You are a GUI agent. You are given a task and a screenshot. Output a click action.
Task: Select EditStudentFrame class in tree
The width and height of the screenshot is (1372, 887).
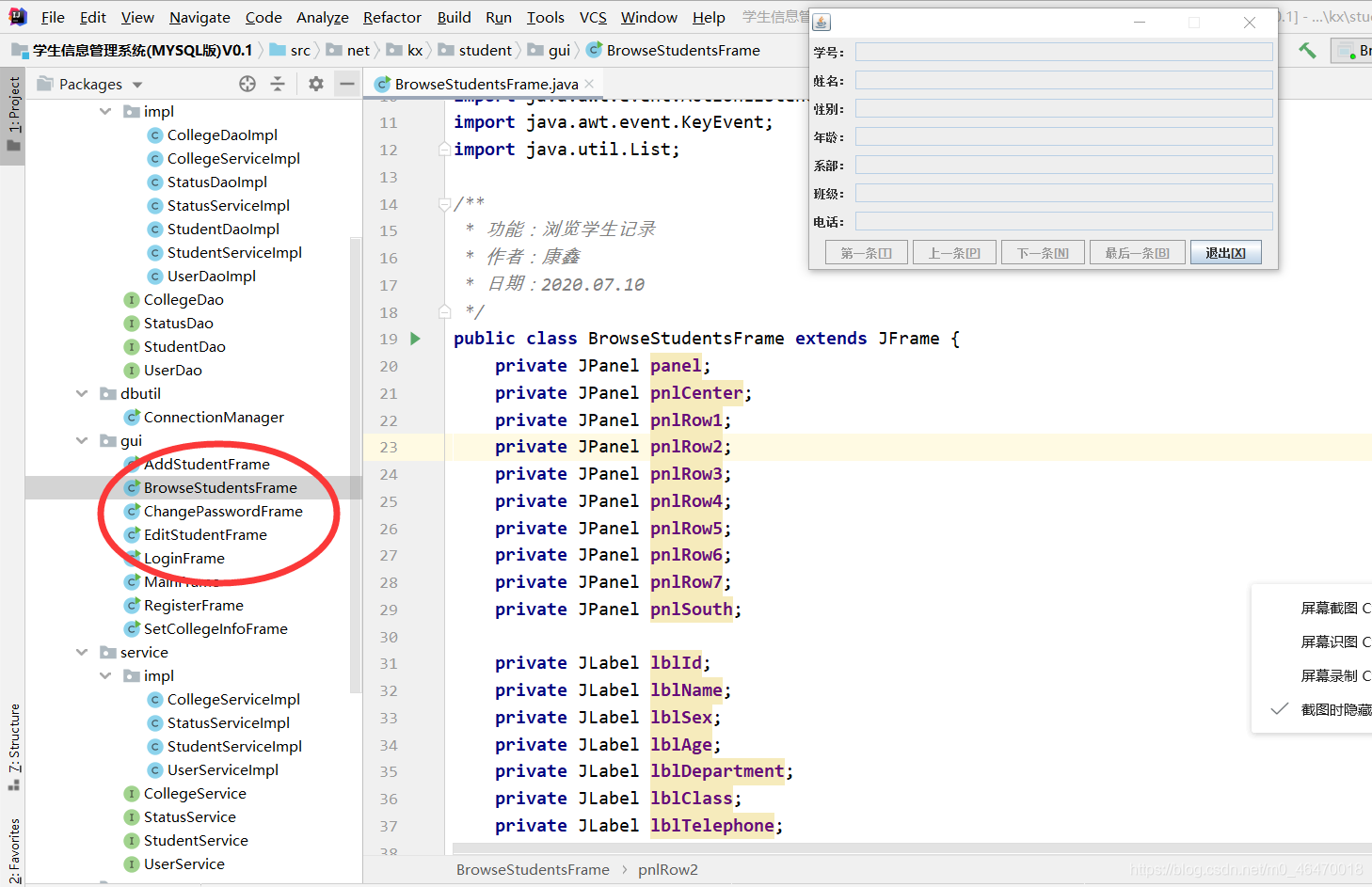pyautogui.click(x=205, y=534)
